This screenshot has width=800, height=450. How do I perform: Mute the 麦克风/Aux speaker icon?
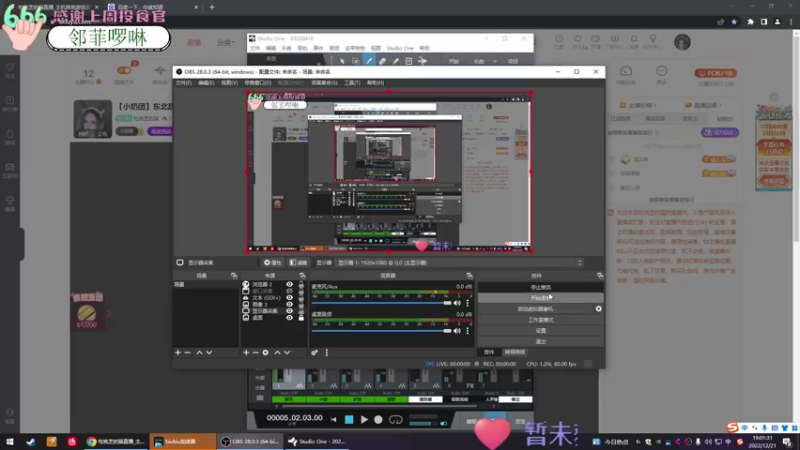(x=457, y=303)
